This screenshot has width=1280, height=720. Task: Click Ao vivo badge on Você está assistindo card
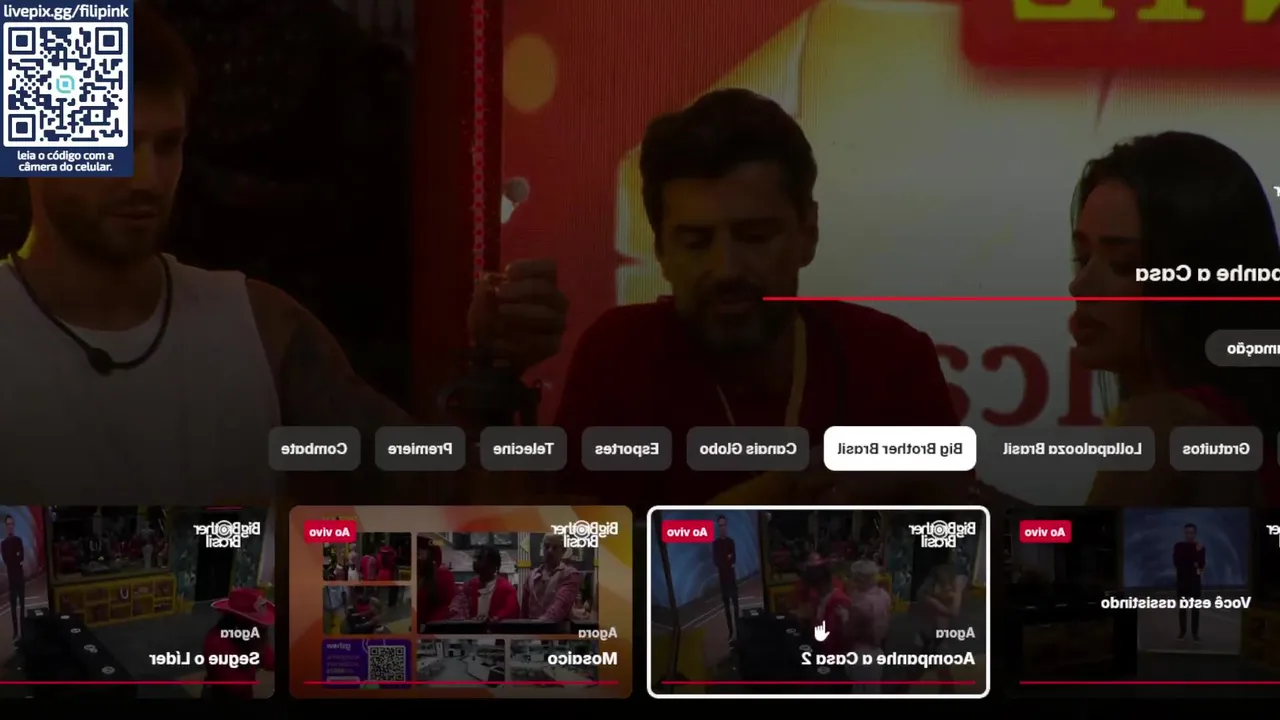tap(1044, 532)
